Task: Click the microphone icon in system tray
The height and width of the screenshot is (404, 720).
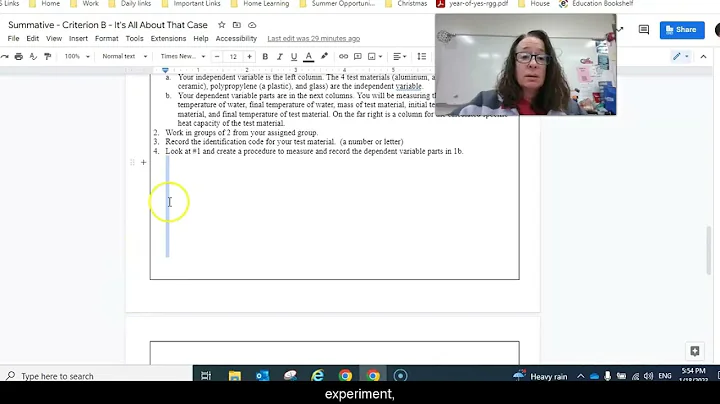Action: pos(608,376)
